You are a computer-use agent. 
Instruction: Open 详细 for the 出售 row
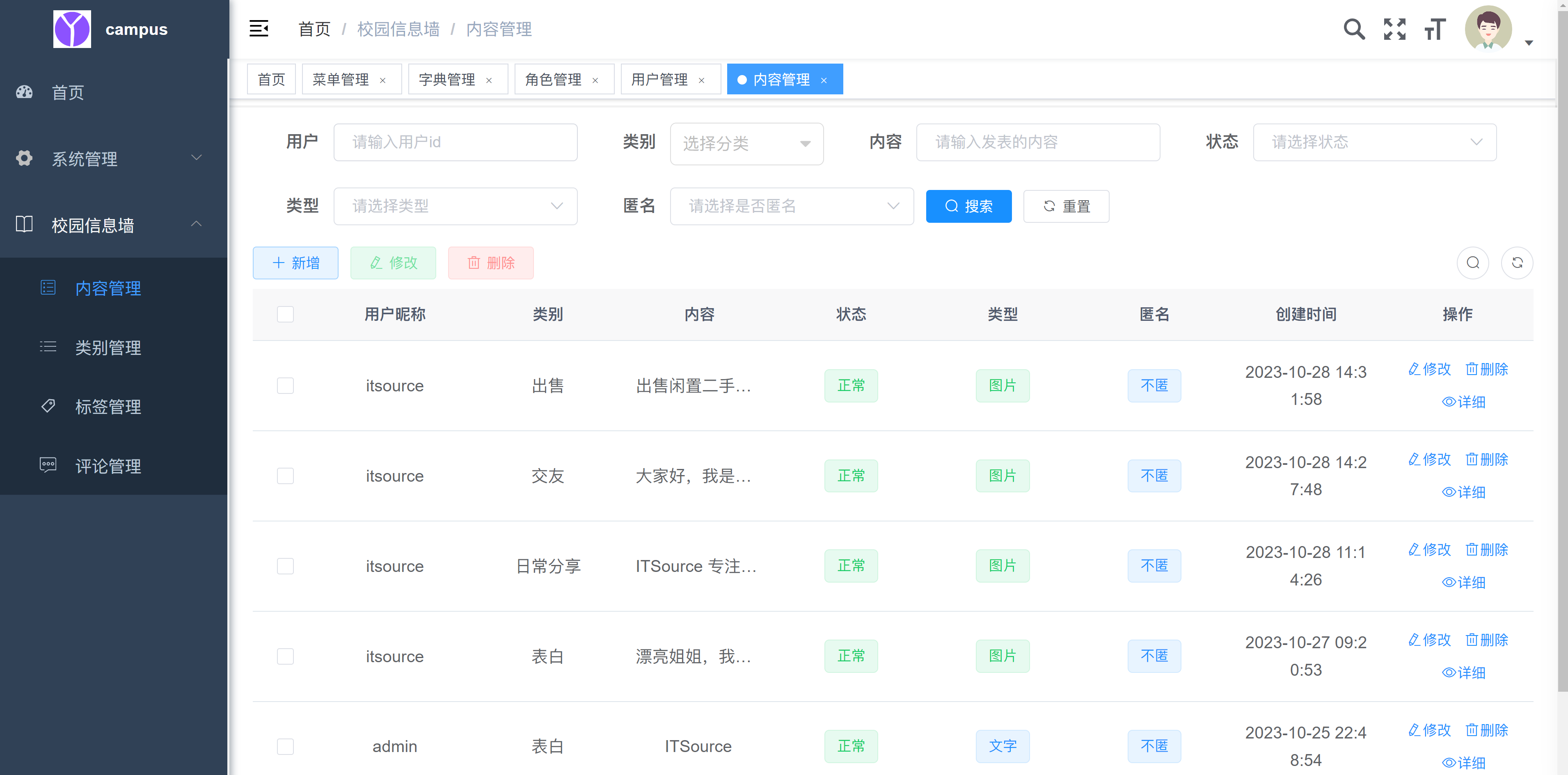point(1463,402)
